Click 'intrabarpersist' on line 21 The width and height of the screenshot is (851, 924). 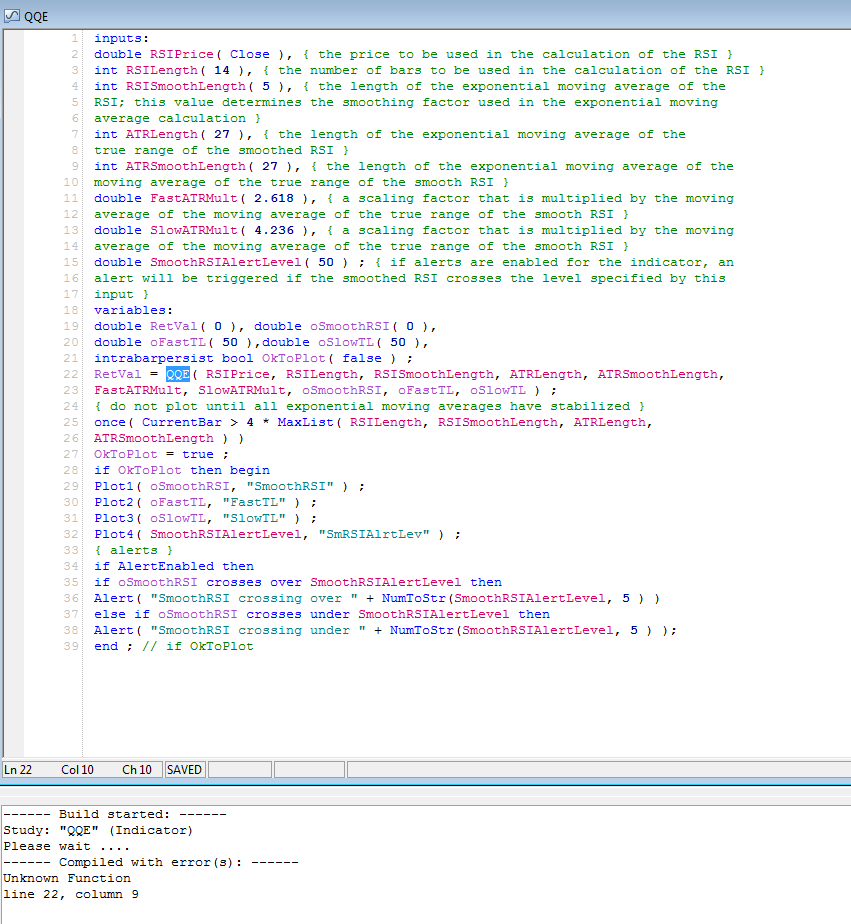coord(154,358)
